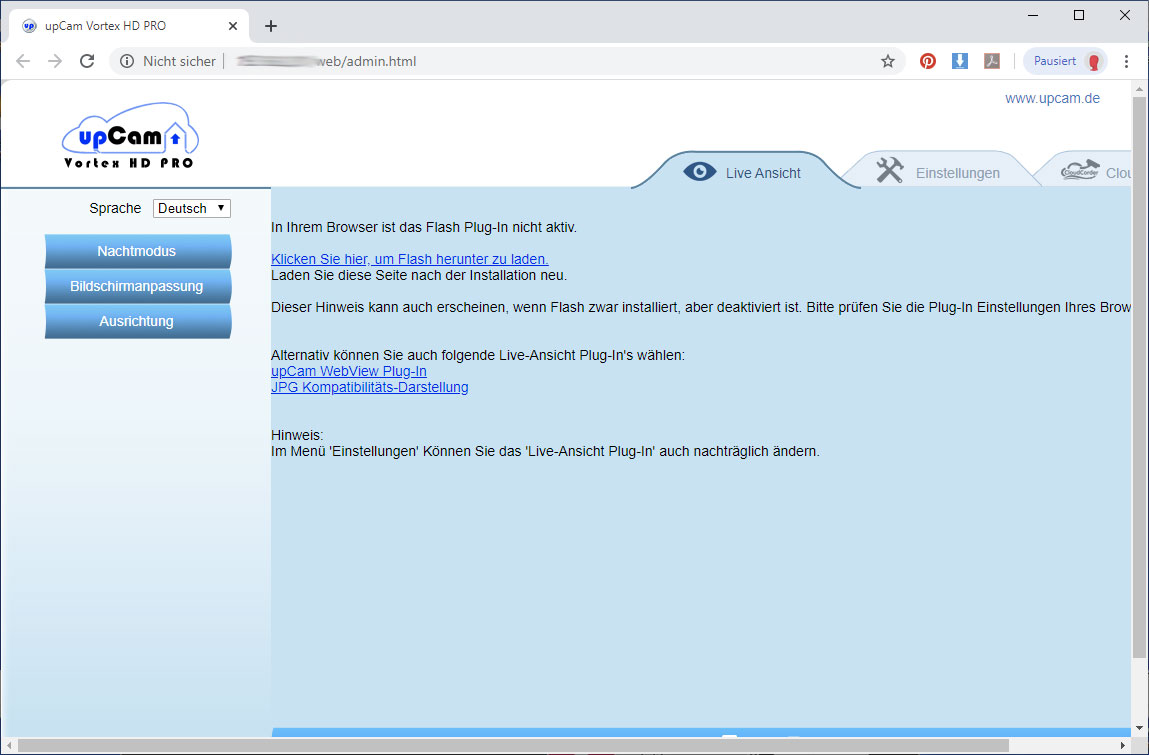Click the upCam Vortex HD PRO logo
The image size is (1149, 755).
click(x=130, y=136)
